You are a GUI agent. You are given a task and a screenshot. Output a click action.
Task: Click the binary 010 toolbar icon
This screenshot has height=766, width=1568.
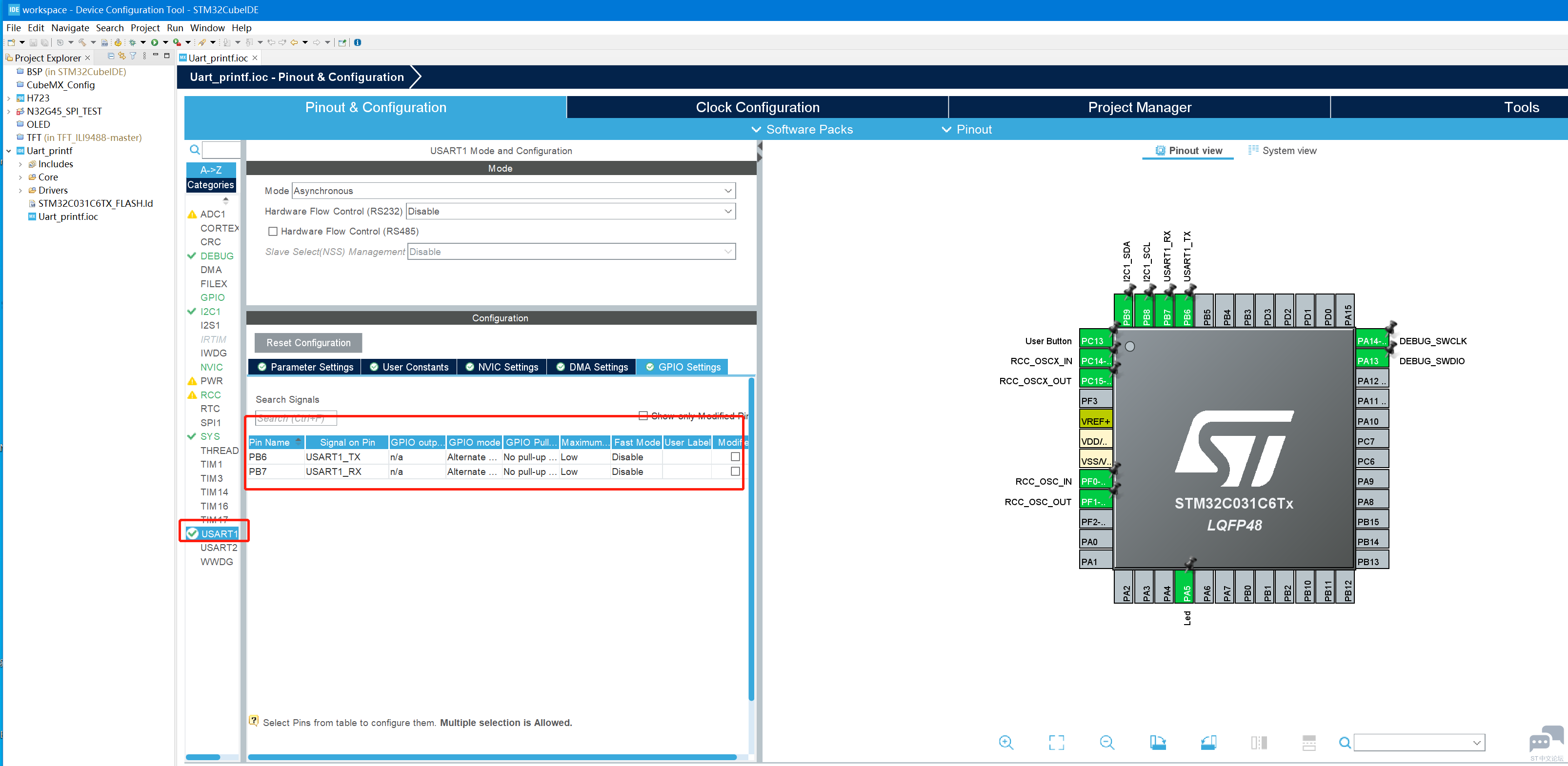tap(105, 42)
